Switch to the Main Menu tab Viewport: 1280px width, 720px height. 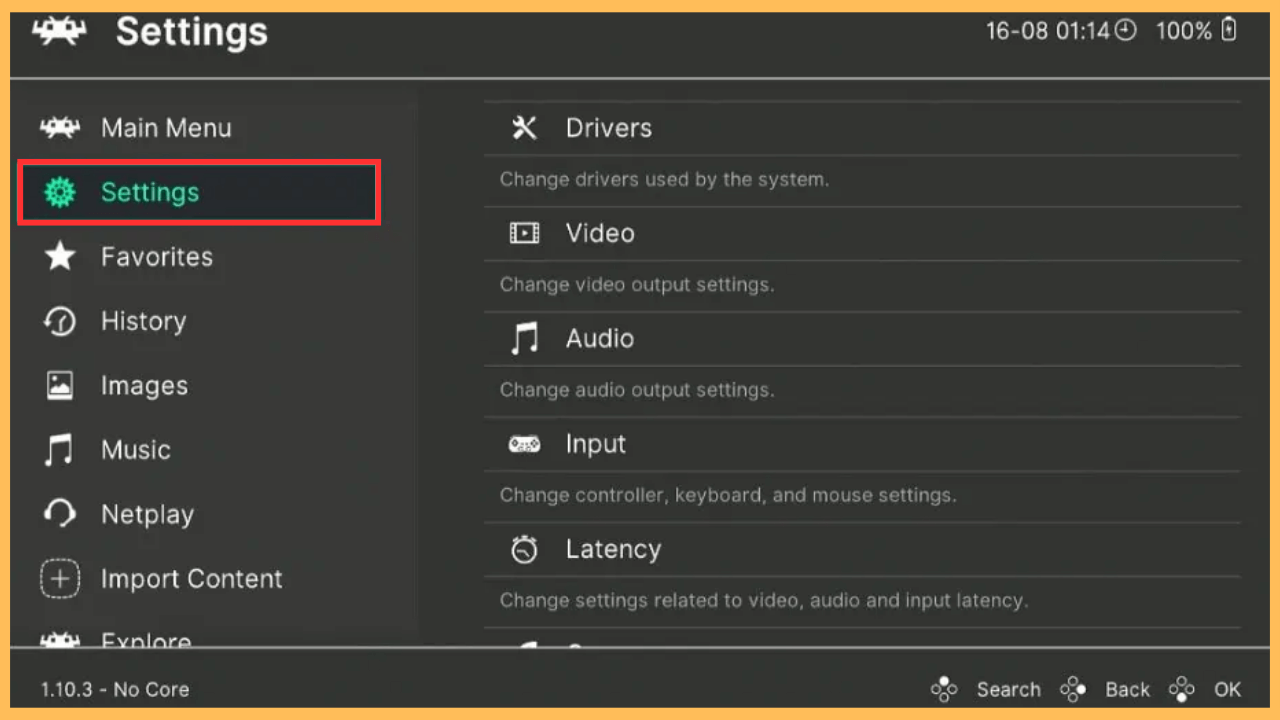point(166,127)
